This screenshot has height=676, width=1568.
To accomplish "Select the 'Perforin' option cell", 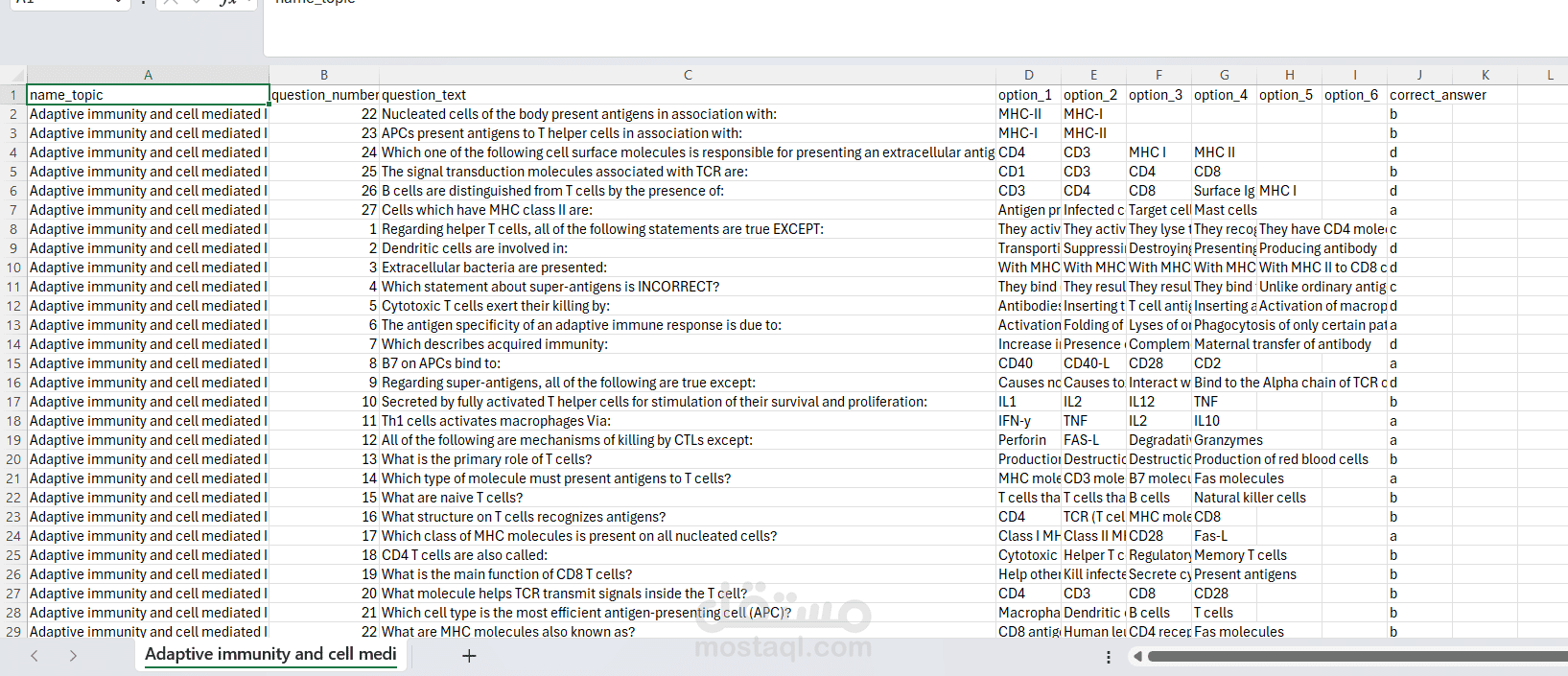I will click(x=1029, y=440).
